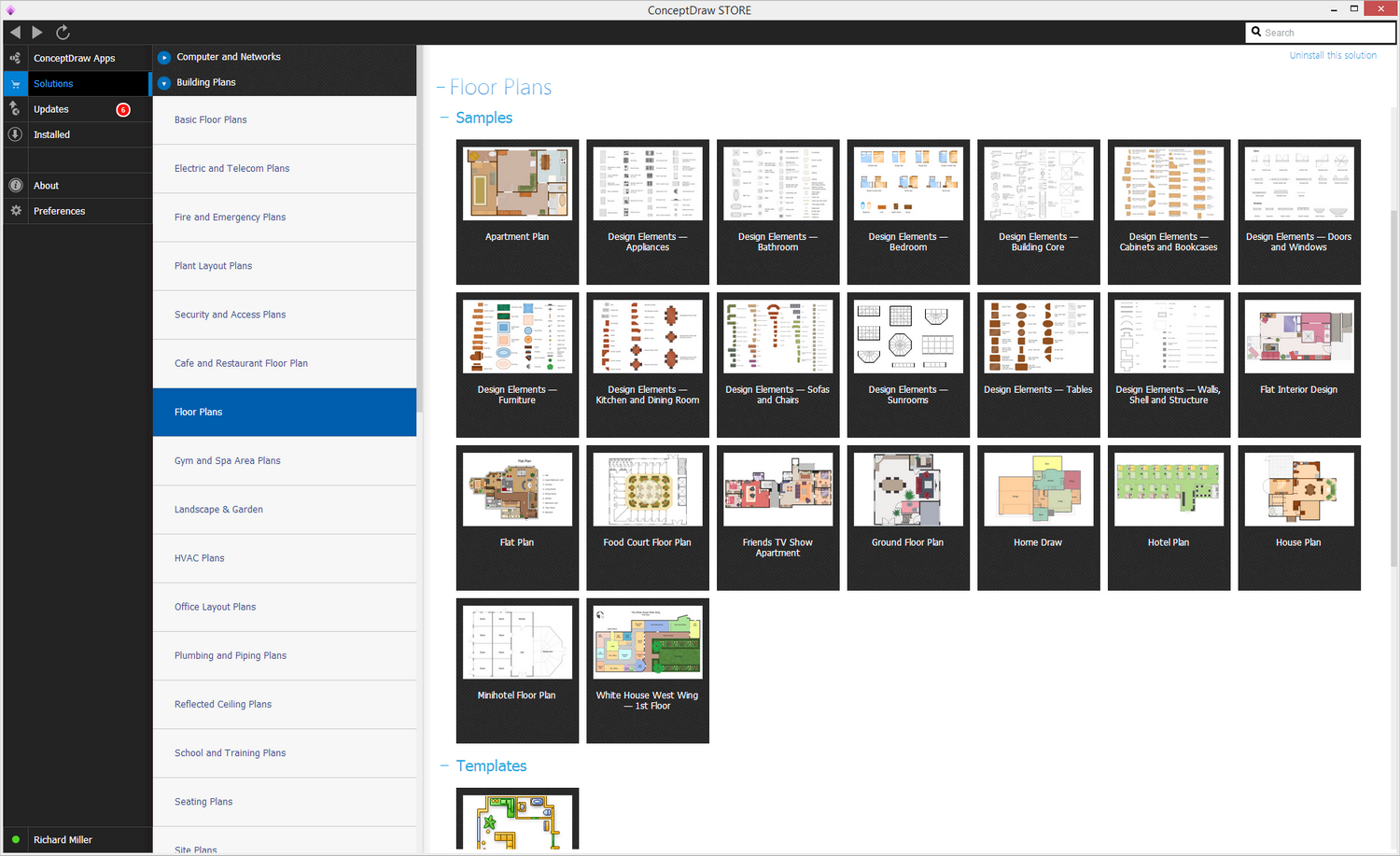Click the About info icon
Viewport: 1400px width, 856px height.
point(15,186)
